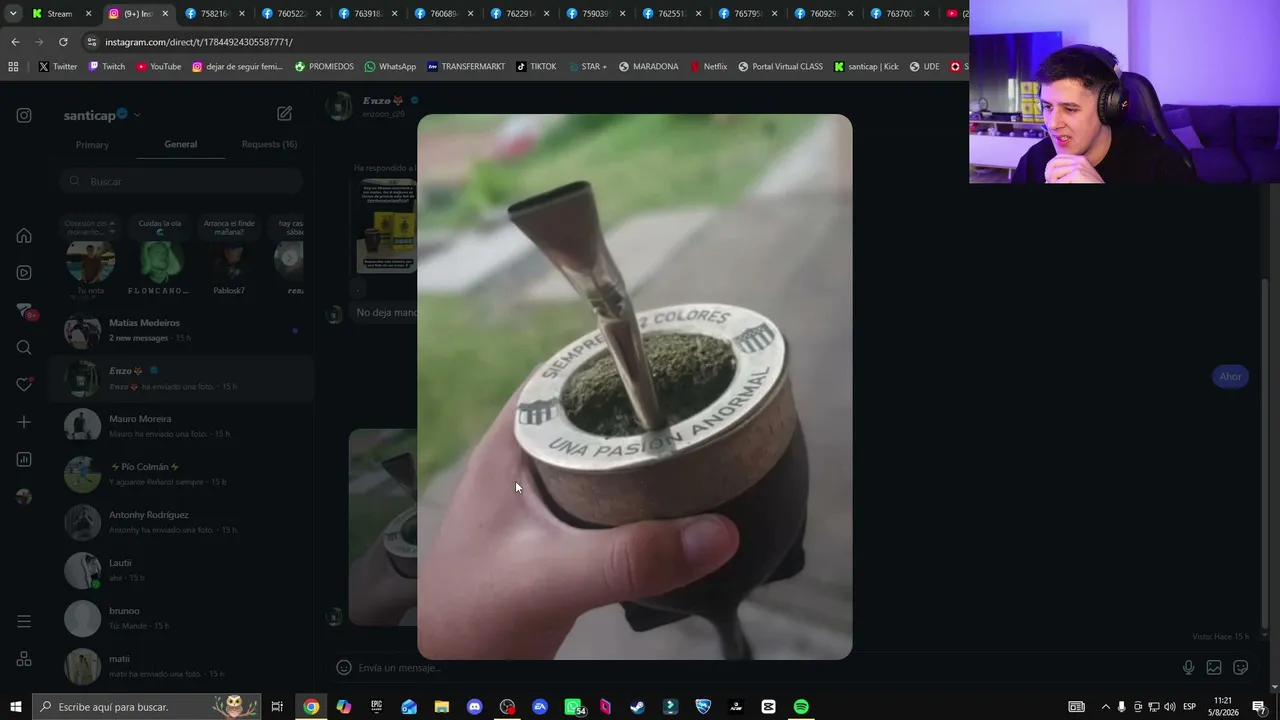Screen dimensions: 1280x720
Task: Open the Instagram logo home link
Action: point(24,115)
